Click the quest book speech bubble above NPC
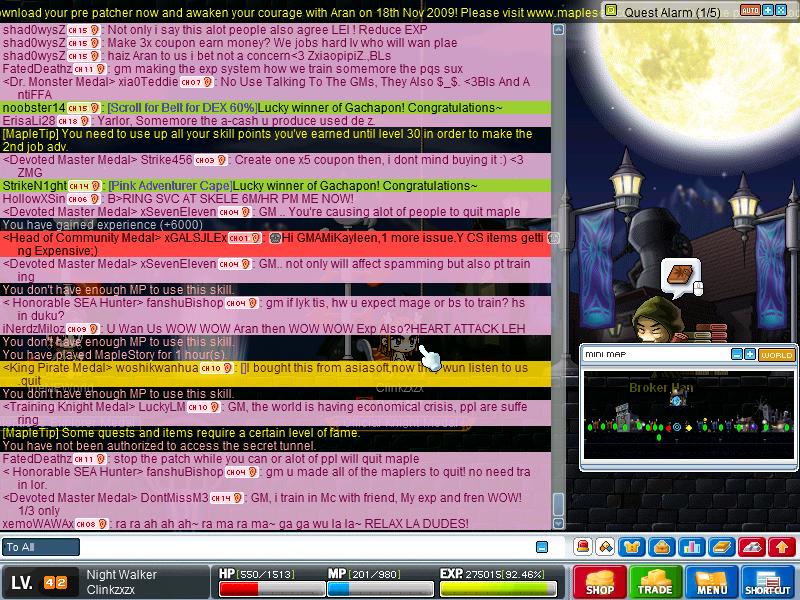Image resolution: width=800 pixels, height=600 pixels. click(x=681, y=277)
